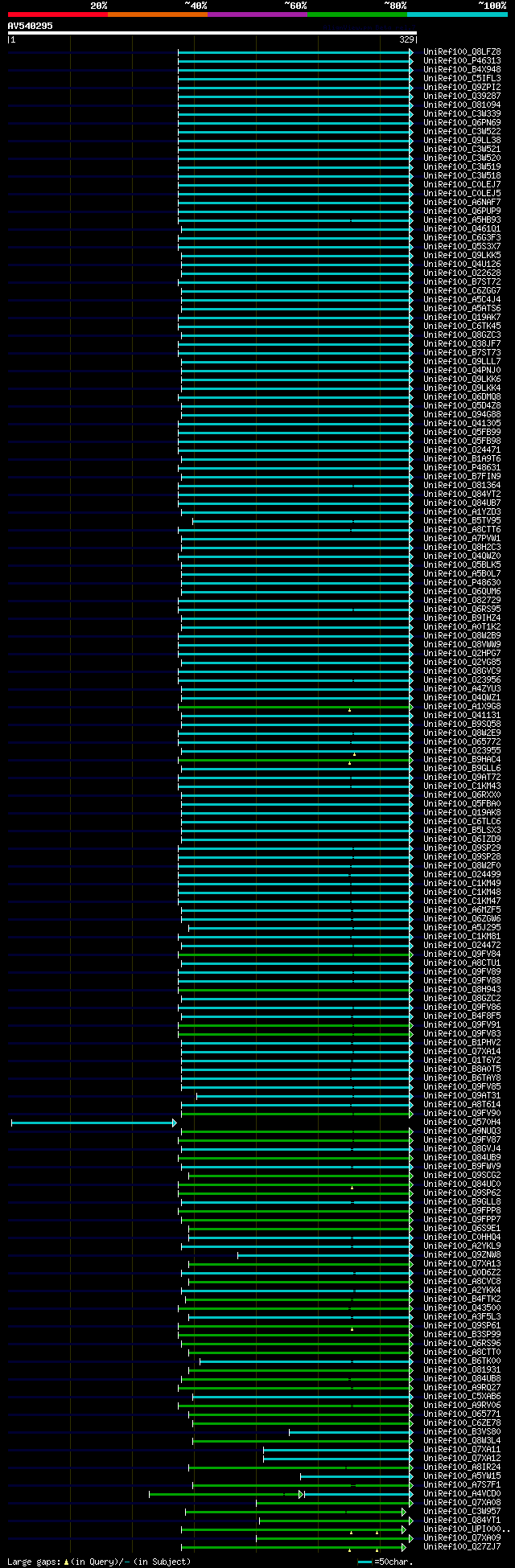Select the UniRef100_C3W957 label
The image size is (515, 1568).
click(x=462, y=1511)
